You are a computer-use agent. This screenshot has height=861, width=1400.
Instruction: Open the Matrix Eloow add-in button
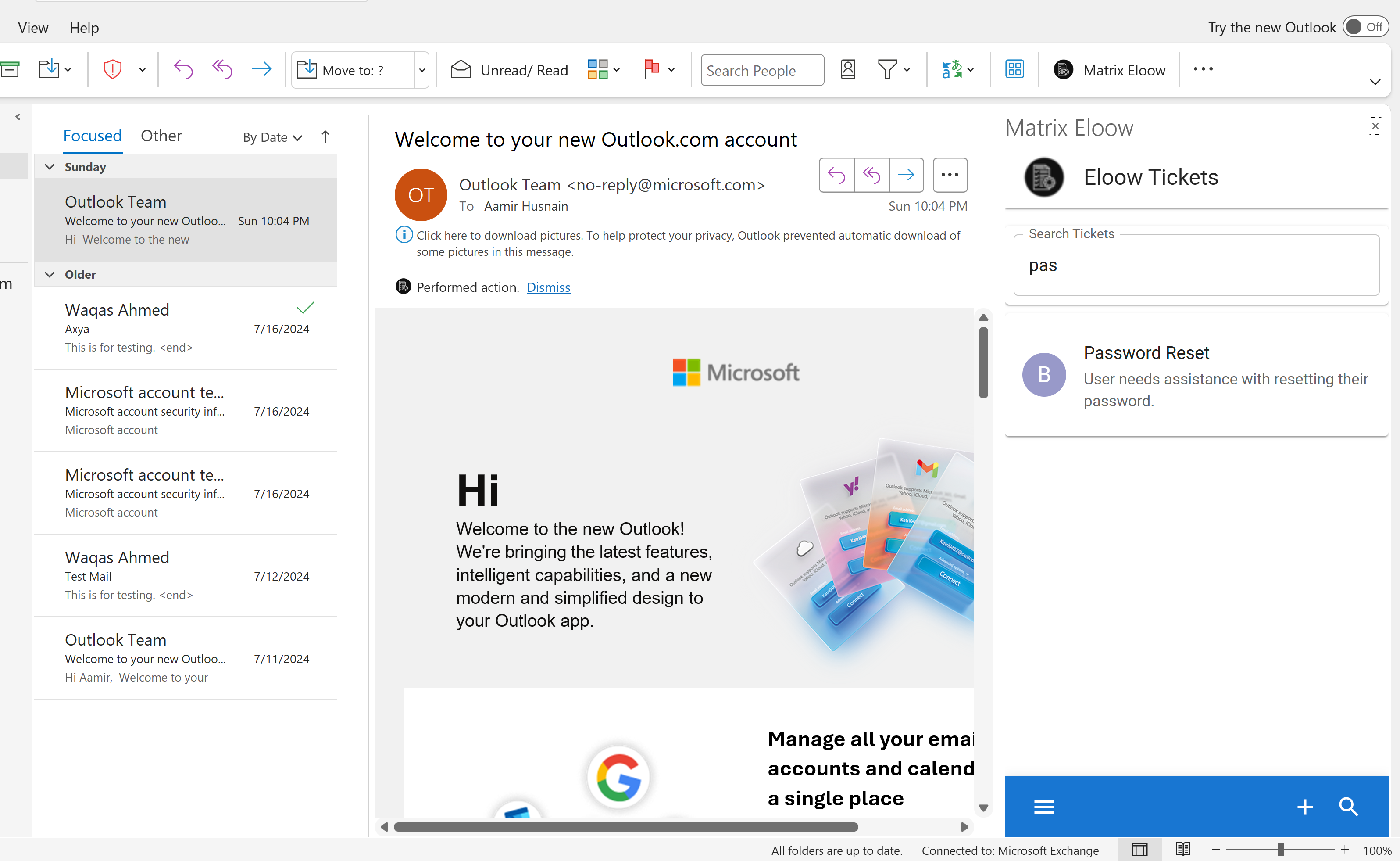coord(1109,70)
